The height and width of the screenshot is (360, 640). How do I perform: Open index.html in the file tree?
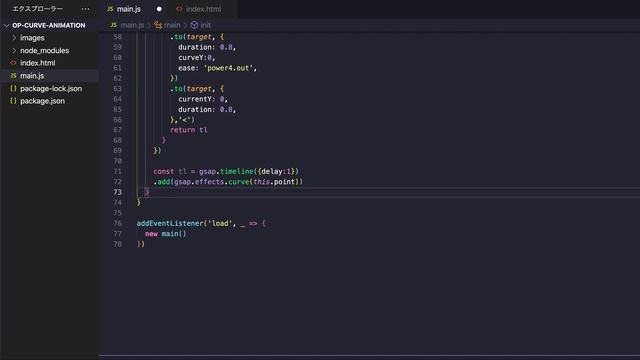coord(38,63)
